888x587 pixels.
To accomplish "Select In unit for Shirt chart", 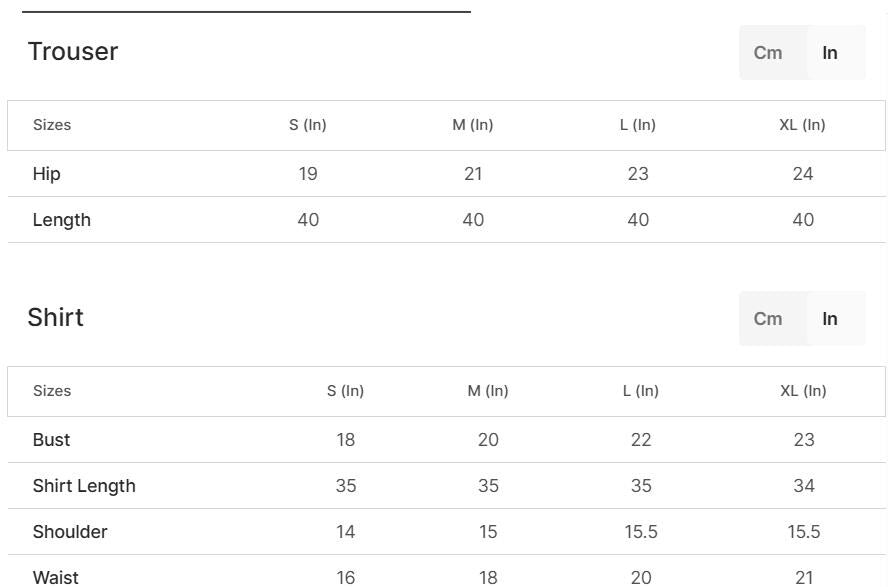I will pos(830,319).
